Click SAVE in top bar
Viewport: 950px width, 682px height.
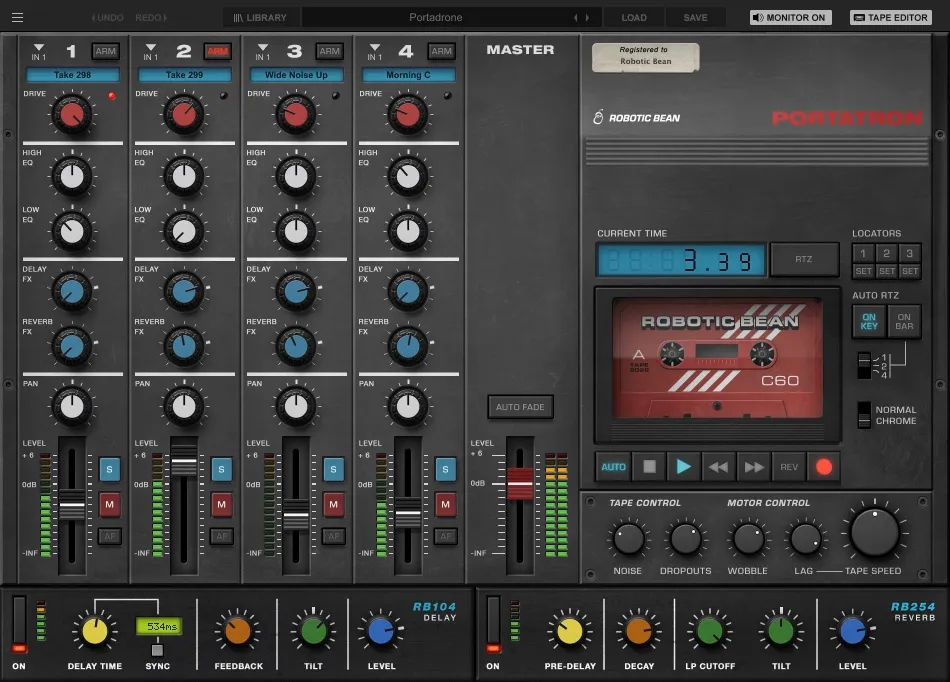(696, 18)
